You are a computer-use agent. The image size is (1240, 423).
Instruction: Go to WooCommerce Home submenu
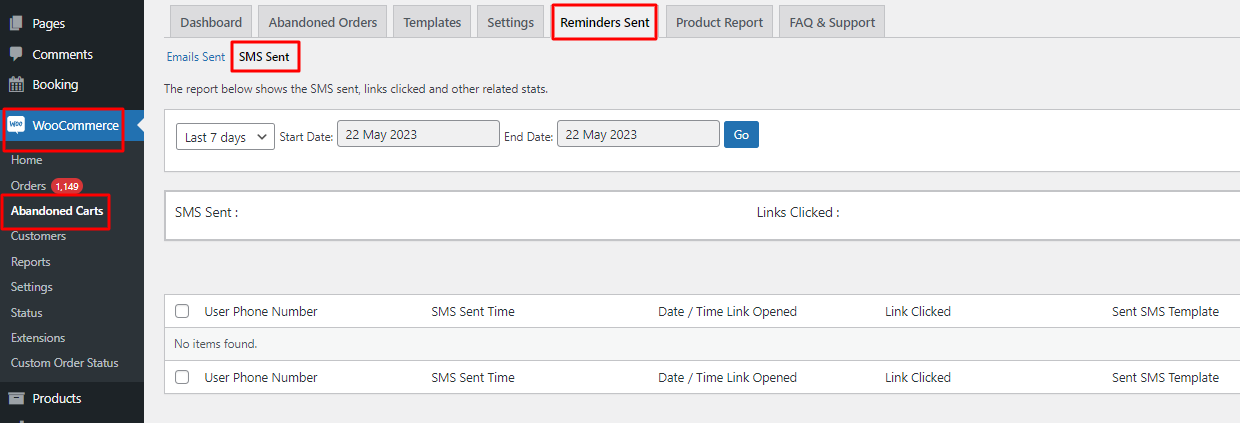click(x=27, y=160)
